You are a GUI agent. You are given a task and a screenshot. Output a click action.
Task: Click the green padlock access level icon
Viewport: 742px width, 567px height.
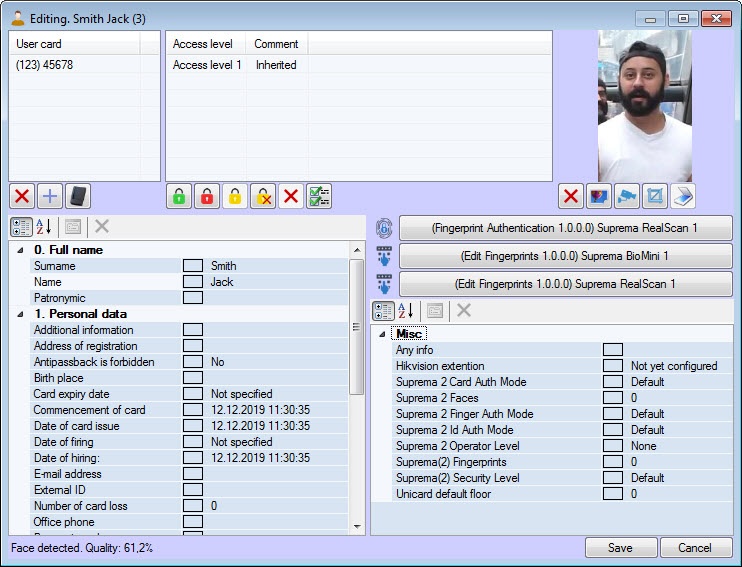pyautogui.click(x=178, y=196)
